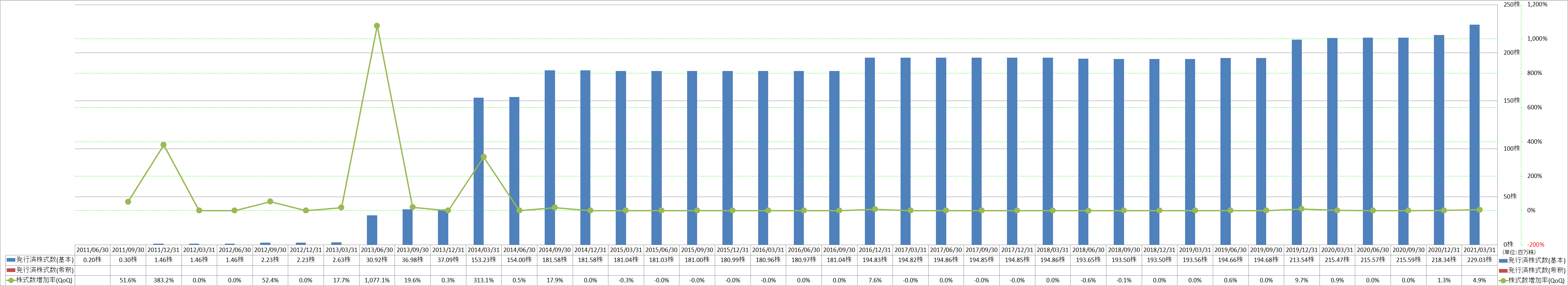Select the 2.63株 table cell
The image size is (1568, 286).
click(342, 260)
